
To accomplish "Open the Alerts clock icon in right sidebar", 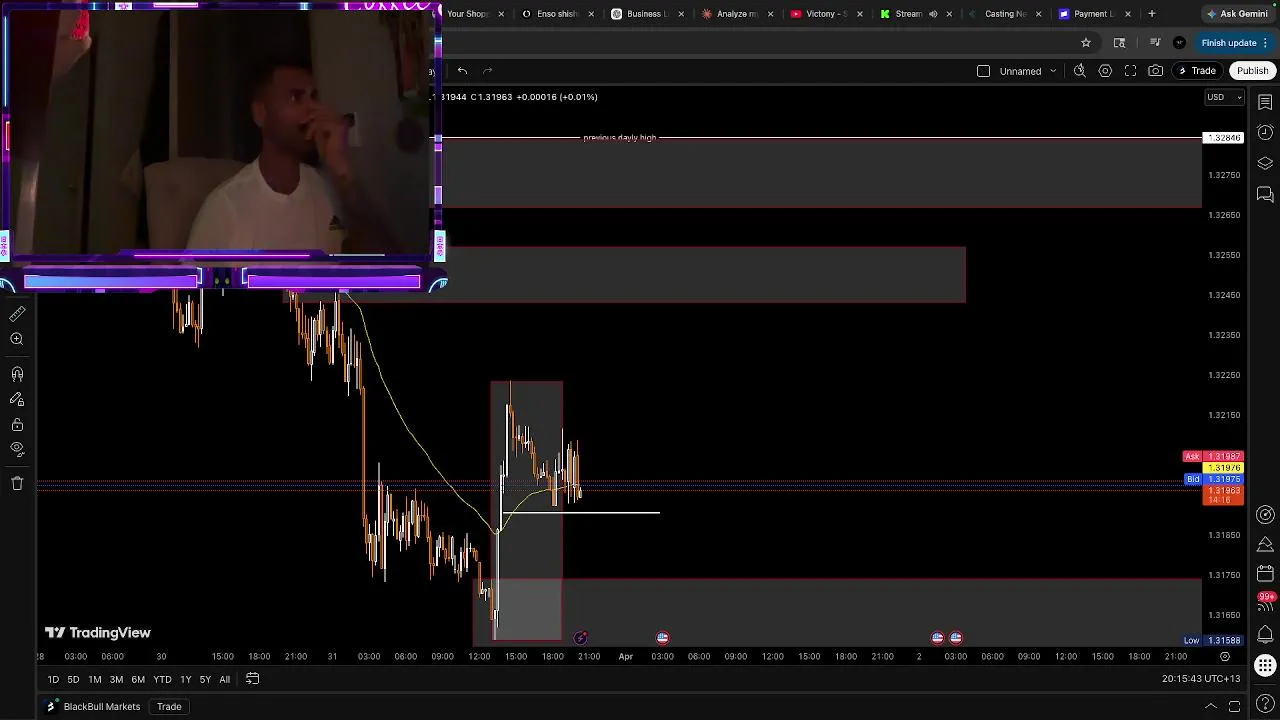I will (1265, 133).
